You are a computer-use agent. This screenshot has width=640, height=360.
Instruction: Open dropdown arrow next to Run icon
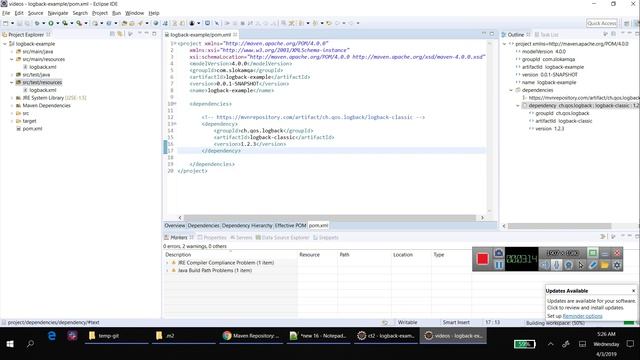coord(58,23)
